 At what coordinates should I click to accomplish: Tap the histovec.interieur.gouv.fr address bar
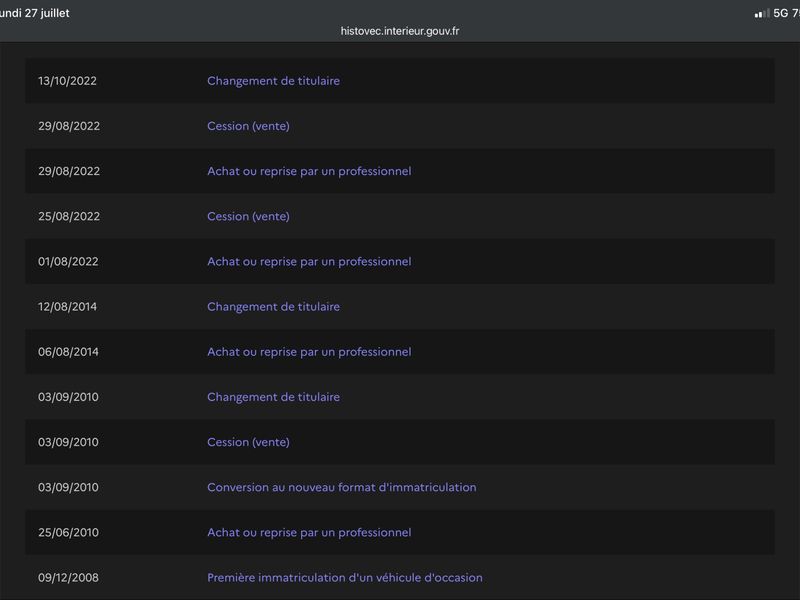pos(399,31)
